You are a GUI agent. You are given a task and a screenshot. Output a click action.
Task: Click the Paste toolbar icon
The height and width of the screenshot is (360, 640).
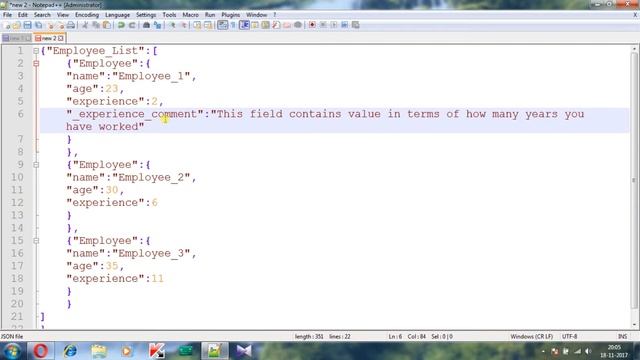coord(107,25)
